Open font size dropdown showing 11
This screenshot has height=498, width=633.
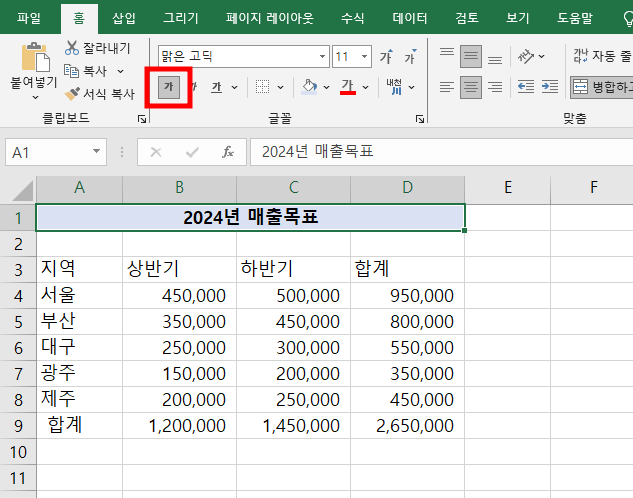pyautogui.click(x=365, y=56)
